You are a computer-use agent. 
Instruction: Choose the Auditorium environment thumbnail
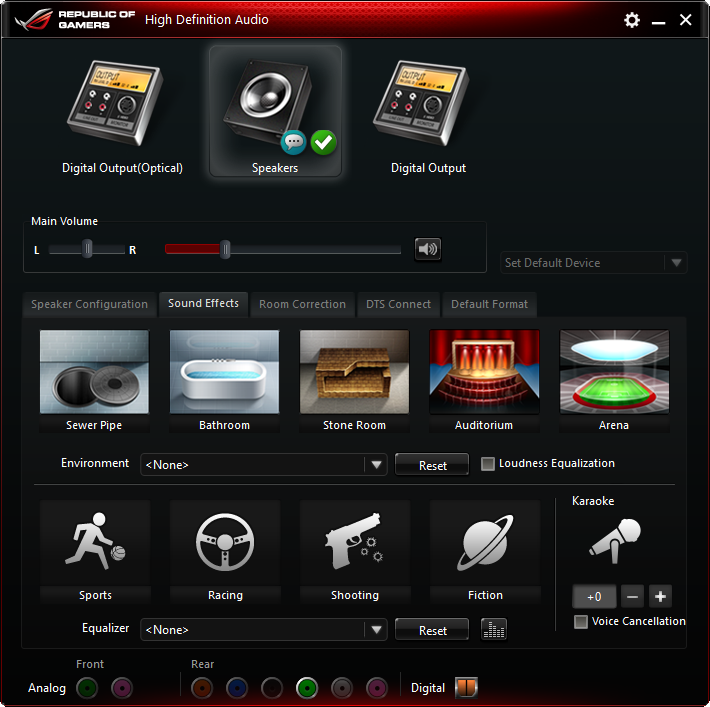pyautogui.click(x=484, y=381)
